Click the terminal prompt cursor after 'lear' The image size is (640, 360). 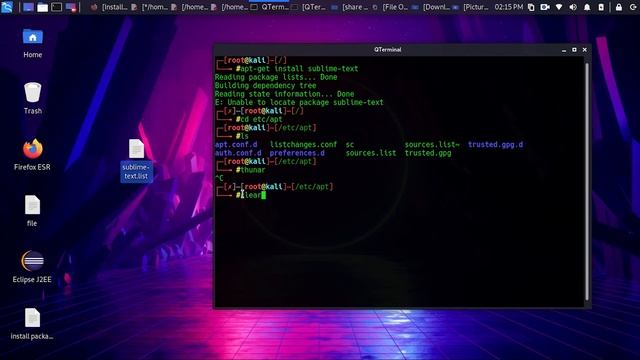264,195
